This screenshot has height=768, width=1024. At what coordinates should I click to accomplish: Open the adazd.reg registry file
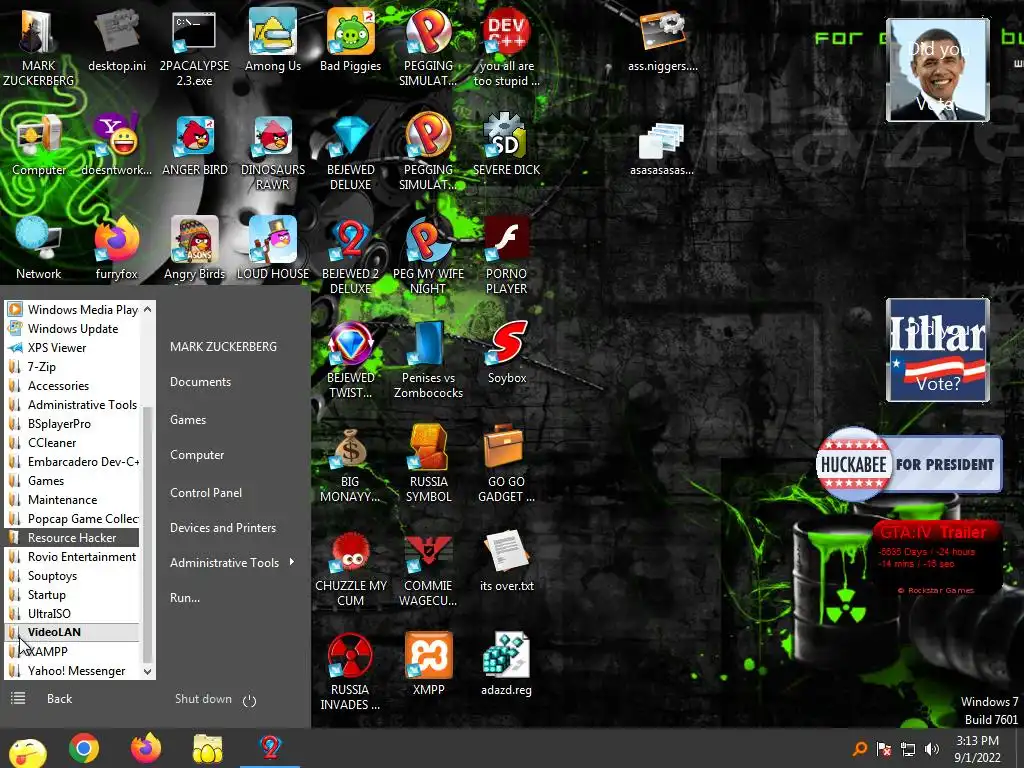point(506,665)
